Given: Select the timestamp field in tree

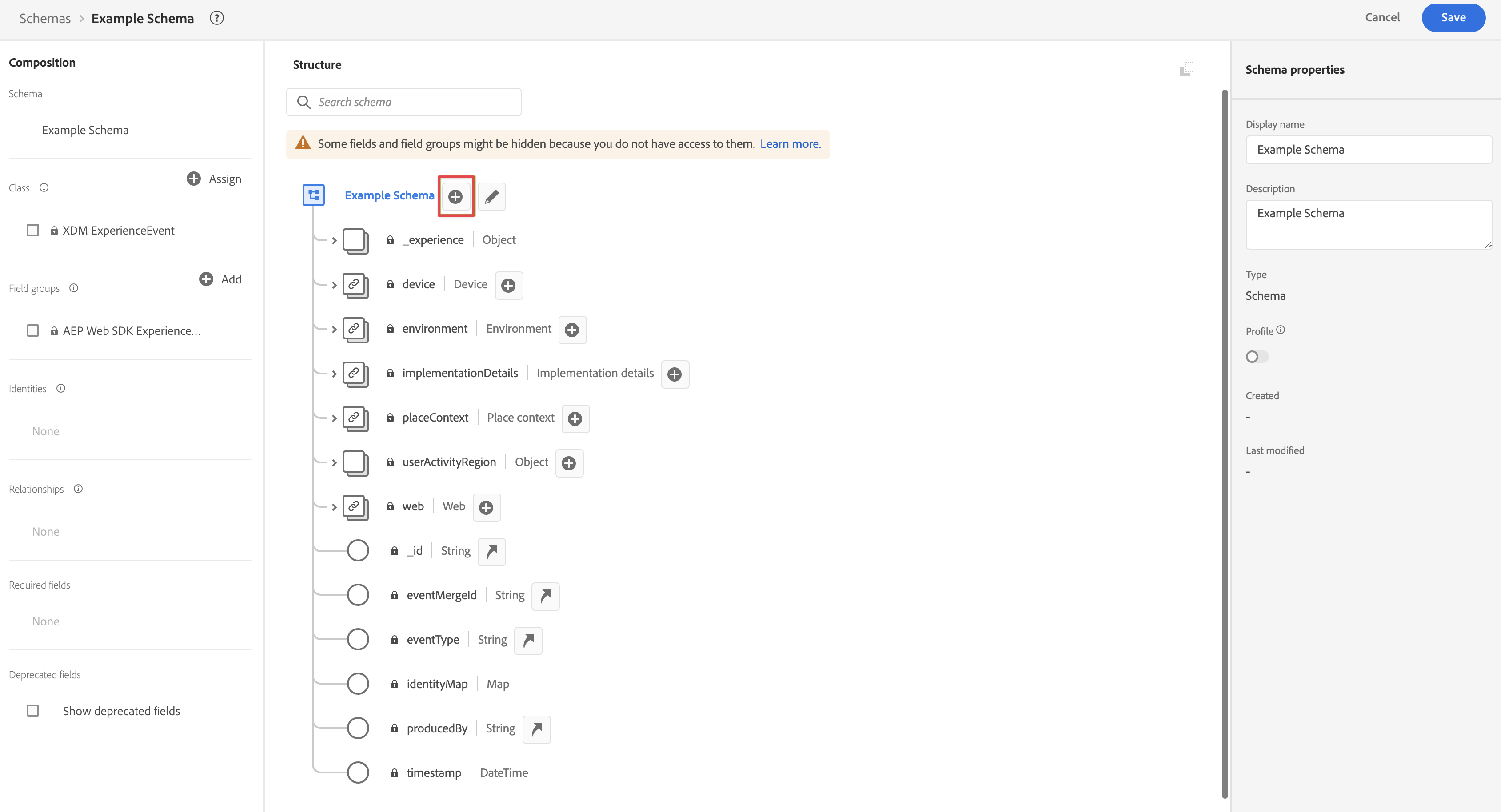Looking at the screenshot, I should tap(434, 772).
